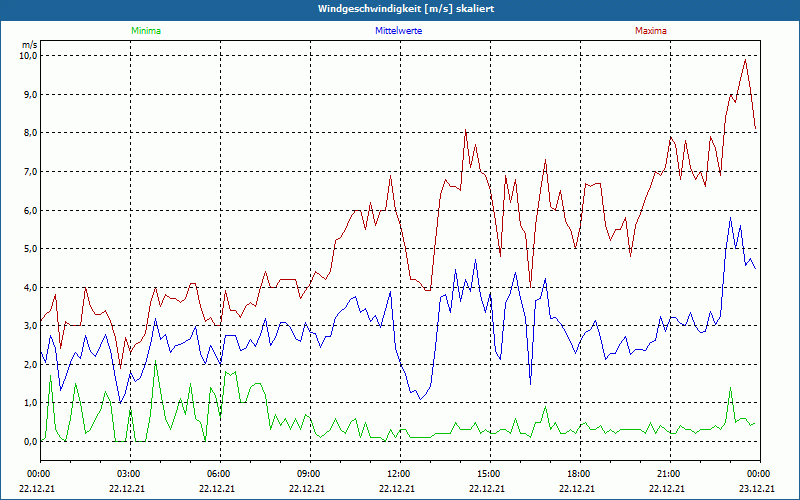The width and height of the screenshot is (800, 500).
Task: Click the '03:00' time axis label
Action: (129, 474)
